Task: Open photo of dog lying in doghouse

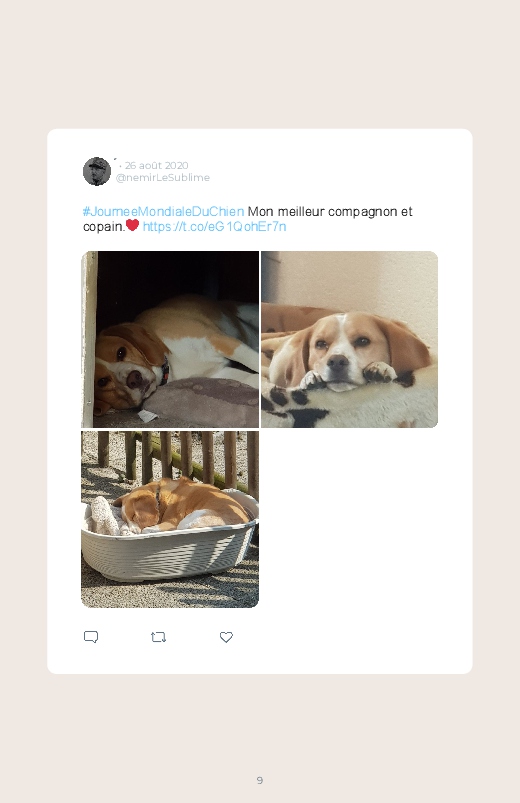Action: pos(170,339)
